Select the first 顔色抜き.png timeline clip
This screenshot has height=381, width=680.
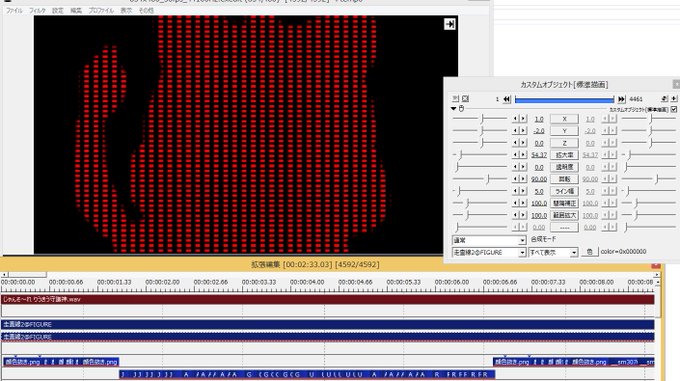(22, 361)
